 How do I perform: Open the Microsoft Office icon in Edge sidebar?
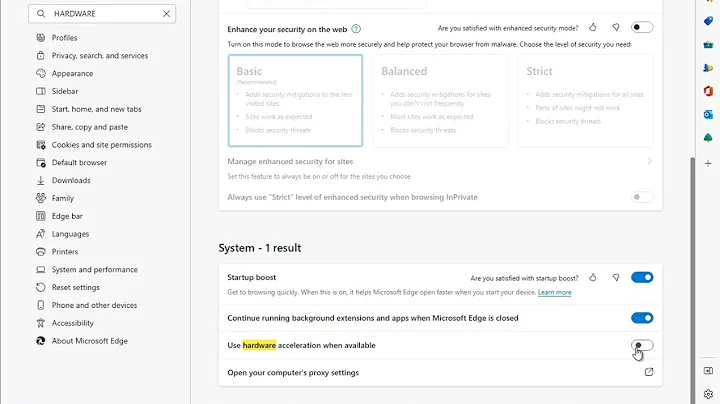pyautogui.click(x=708, y=91)
